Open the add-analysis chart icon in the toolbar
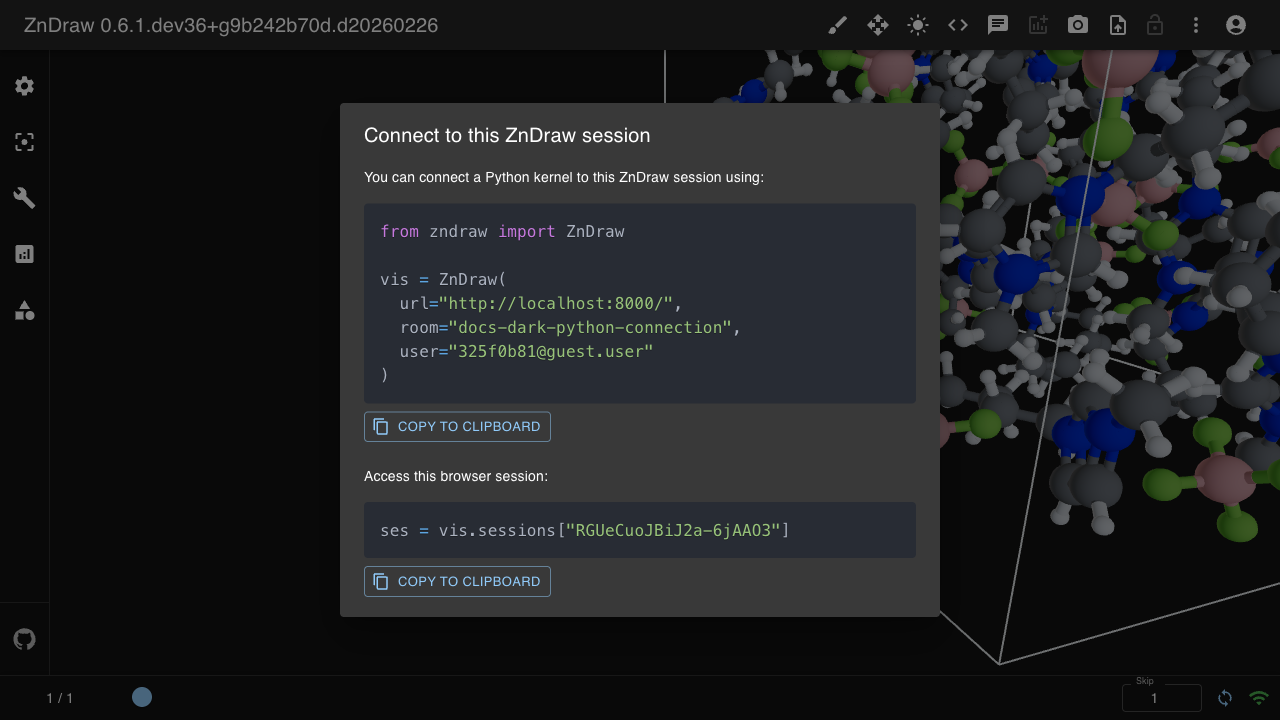 click(x=1037, y=25)
